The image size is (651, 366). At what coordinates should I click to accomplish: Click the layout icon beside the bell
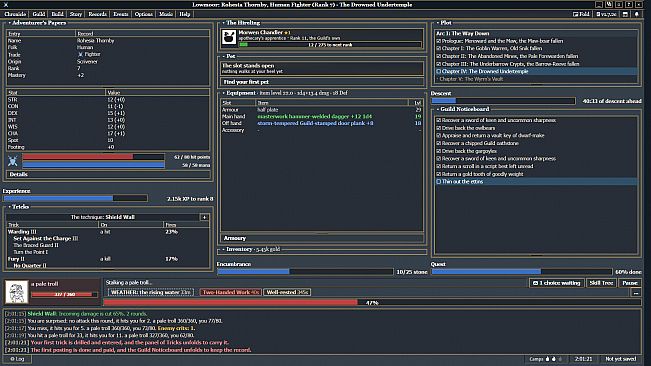(x=625, y=14)
